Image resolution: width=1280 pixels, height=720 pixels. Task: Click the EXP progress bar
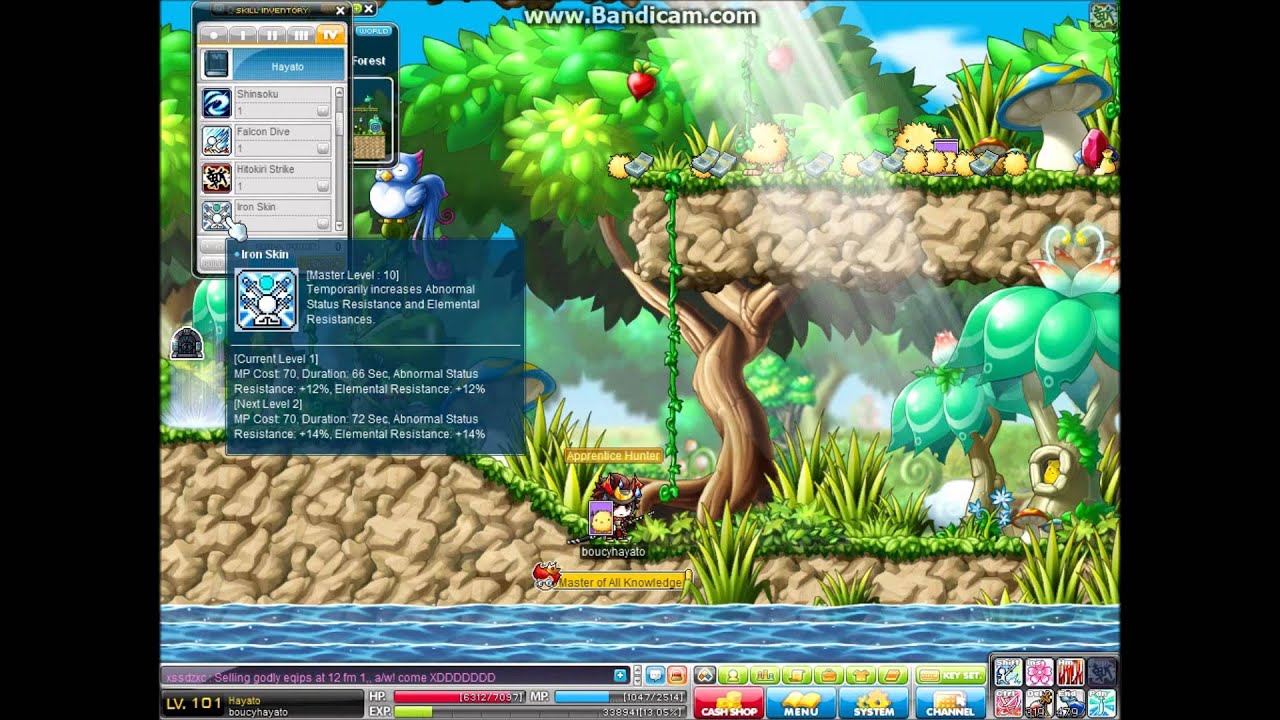click(x=540, y=712)
